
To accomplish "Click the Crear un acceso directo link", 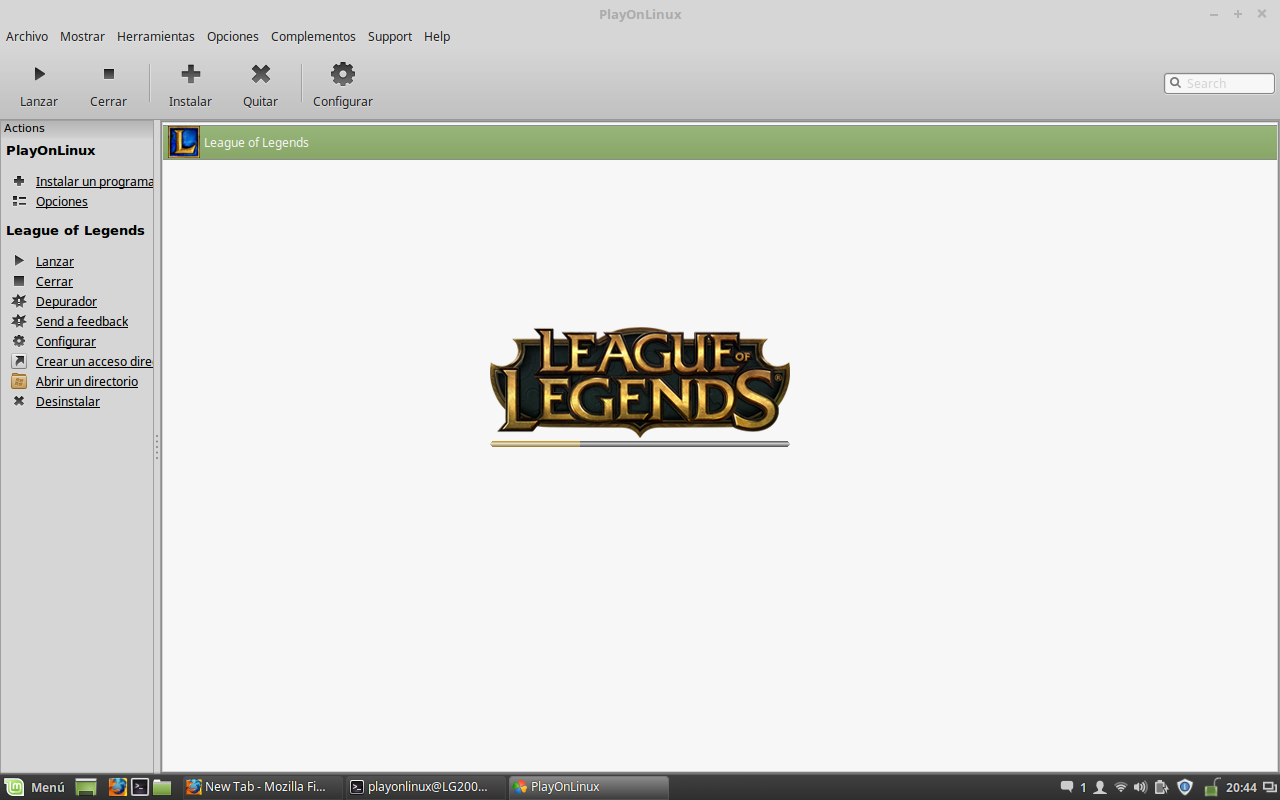I will (x=94, y=361).
